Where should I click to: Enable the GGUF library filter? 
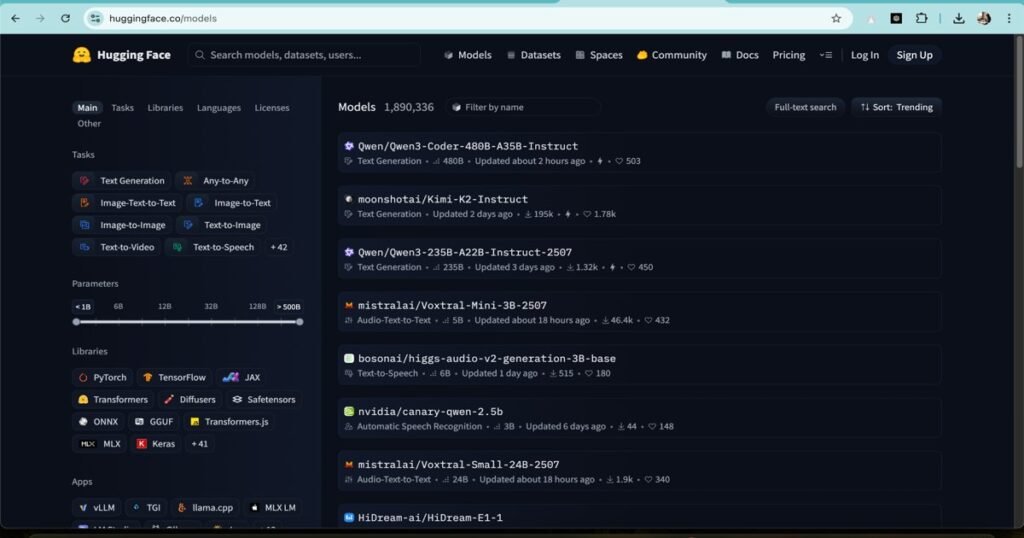tap(152, 422)
